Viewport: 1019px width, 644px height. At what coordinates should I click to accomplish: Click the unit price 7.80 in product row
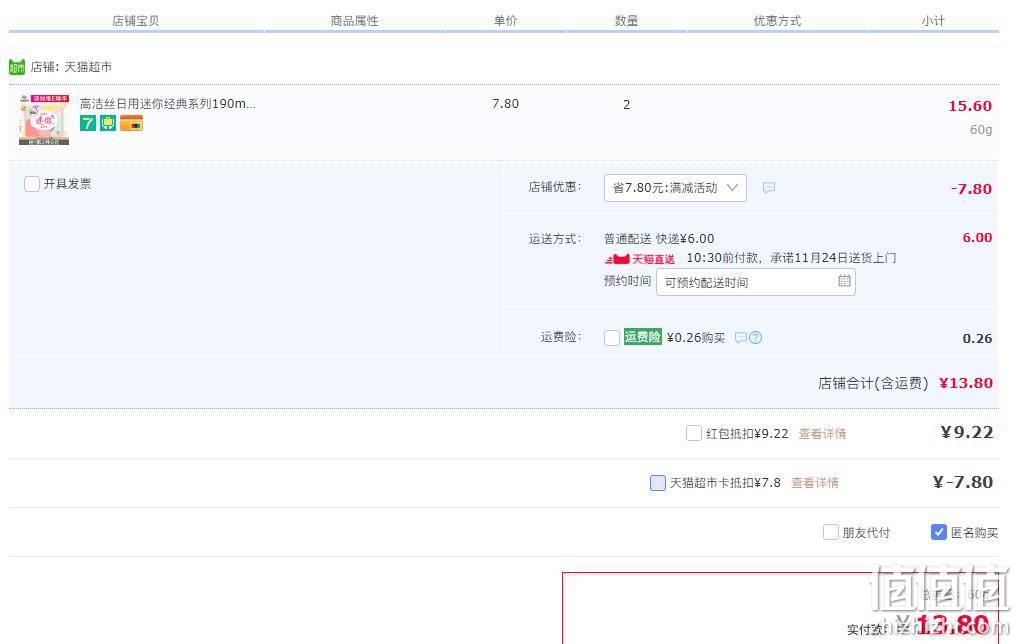tap(506, 104)
